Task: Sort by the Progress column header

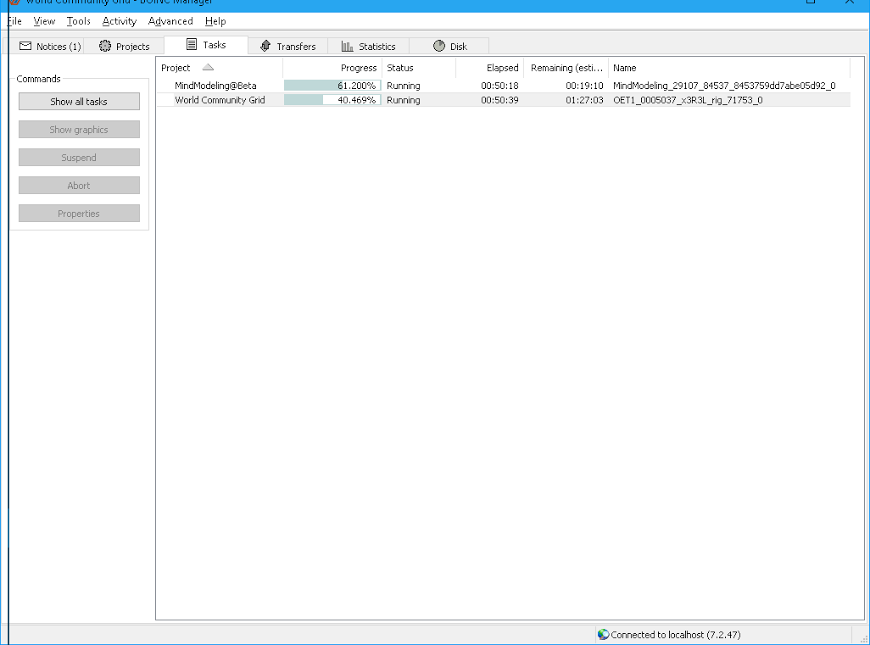Action: [332, 68]
